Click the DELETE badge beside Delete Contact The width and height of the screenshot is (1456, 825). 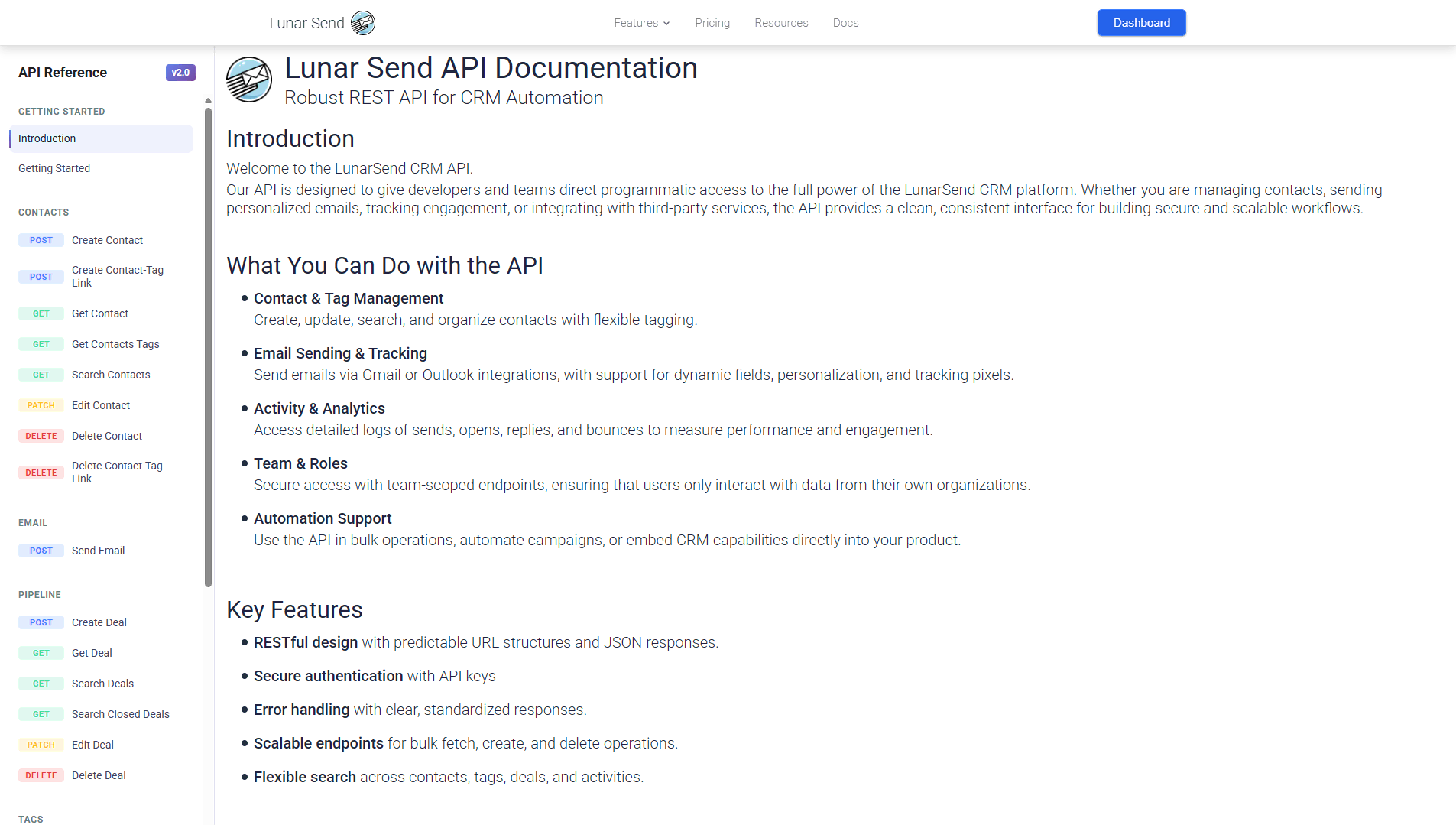click(x=41, y=436)
